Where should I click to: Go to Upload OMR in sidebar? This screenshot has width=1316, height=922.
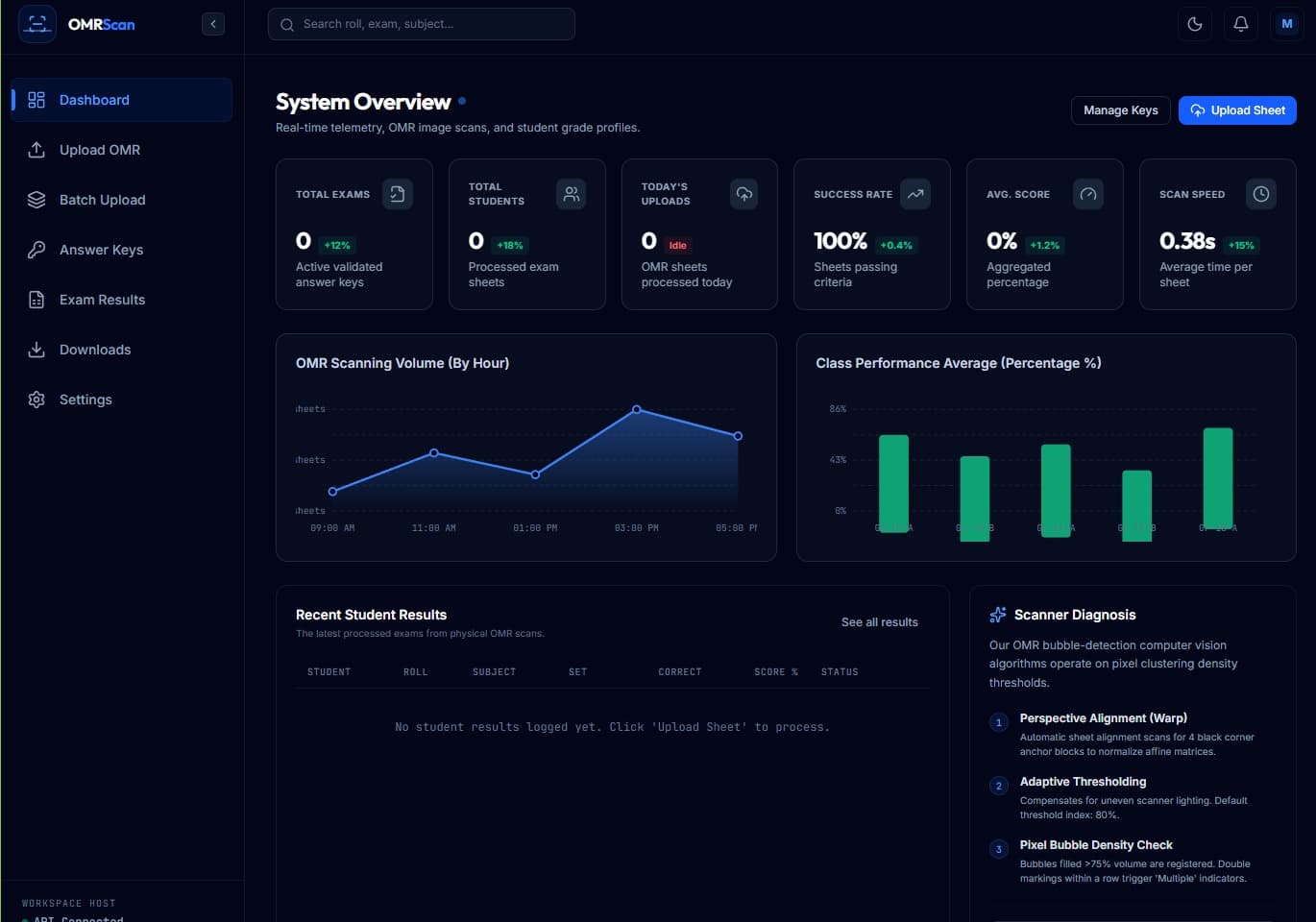pos(122,150)
